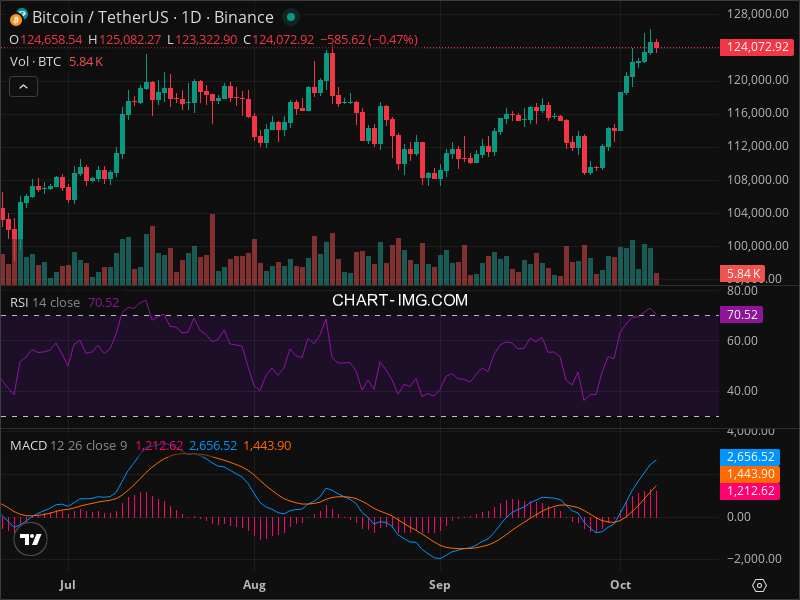The image size is (800, 600).
Task: Click the 5.84K volume axis label
Action: [x=744, y=273]
